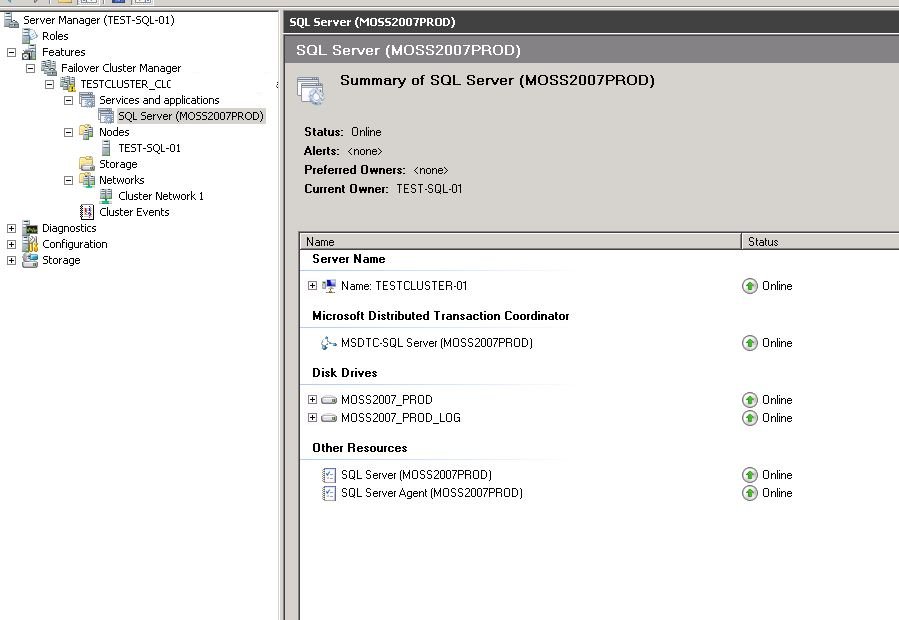Click the Cluster Network 1 network icon

(105, 195)
